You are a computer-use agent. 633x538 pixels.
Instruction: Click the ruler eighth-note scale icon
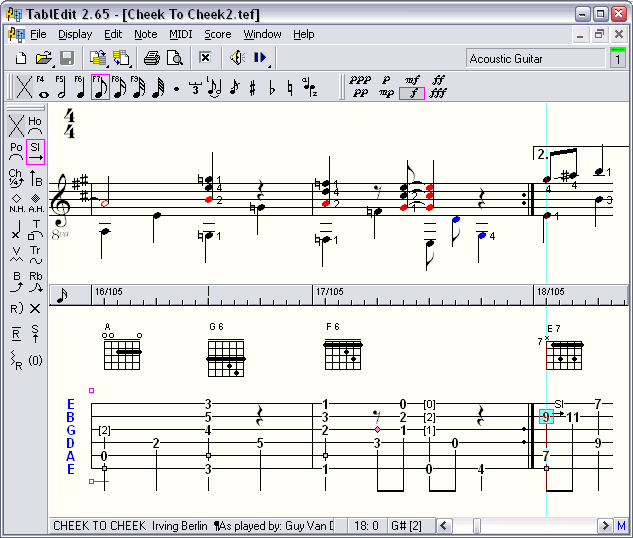pyautogui.click(x=62, y=295)
